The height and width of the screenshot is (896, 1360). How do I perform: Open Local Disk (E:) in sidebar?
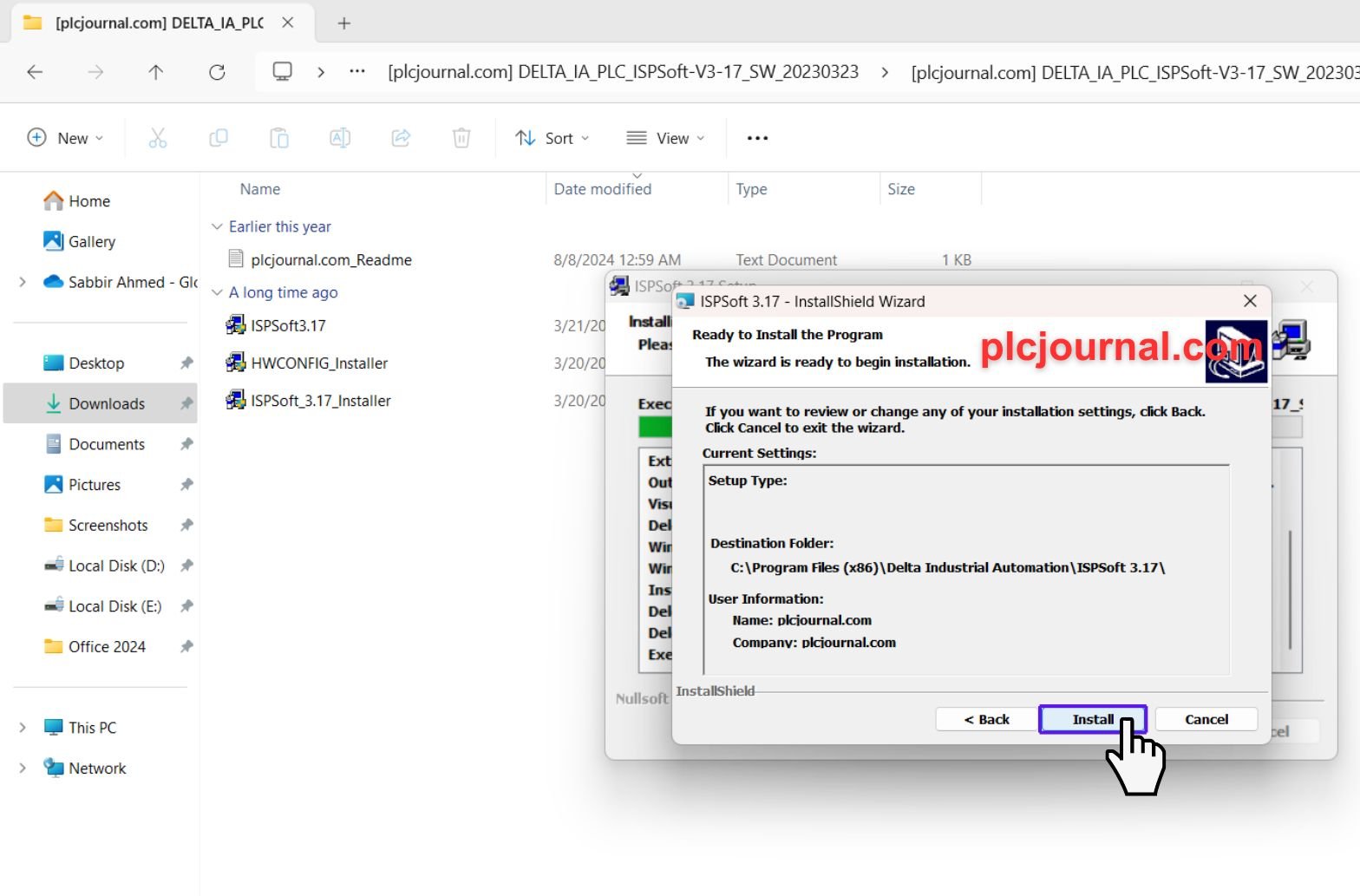tap(115, 605)
